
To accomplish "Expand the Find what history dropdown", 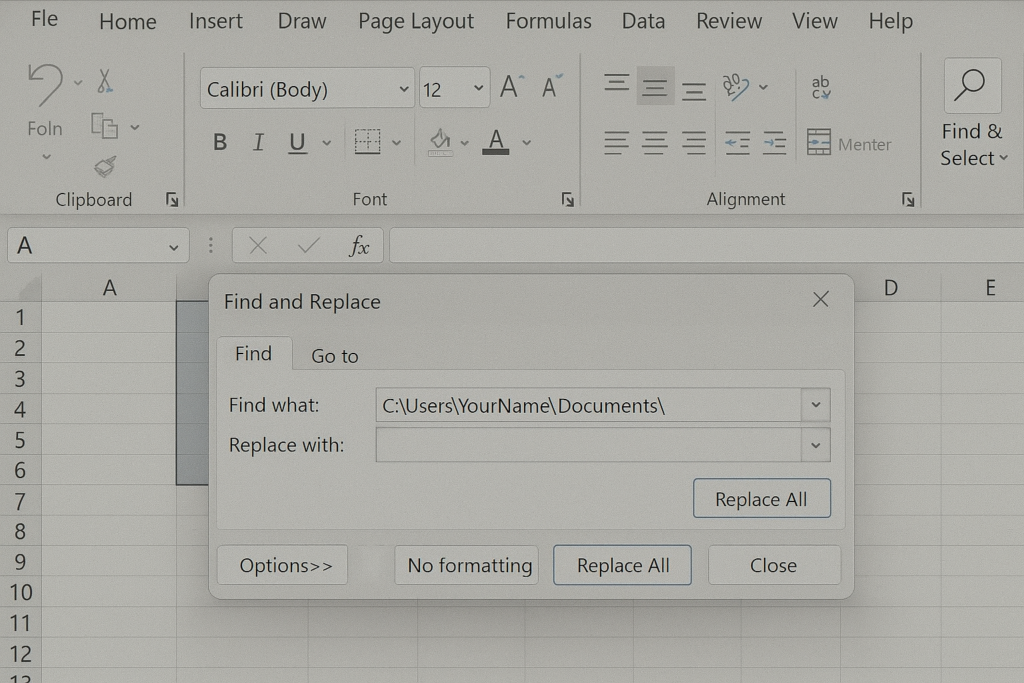I will [816, 405].
